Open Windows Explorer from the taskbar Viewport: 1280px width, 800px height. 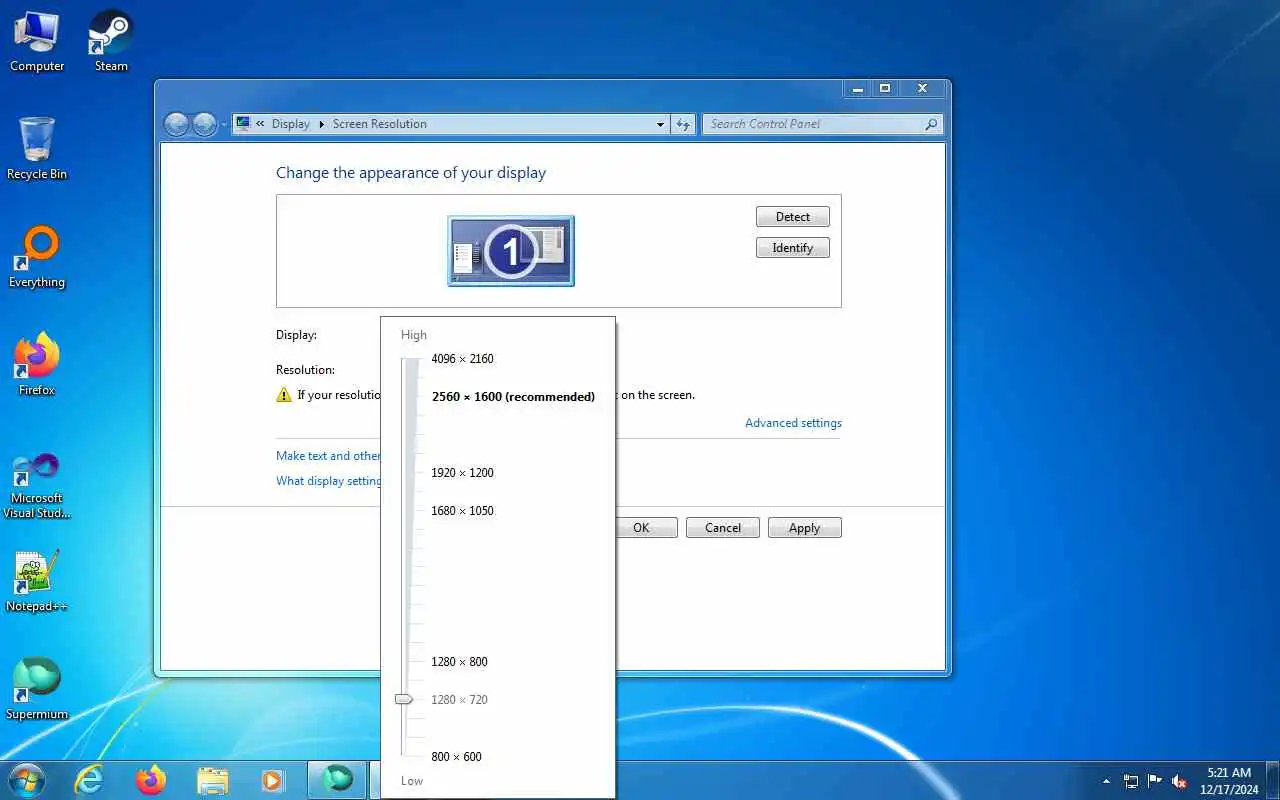click(x=213, y=780)
